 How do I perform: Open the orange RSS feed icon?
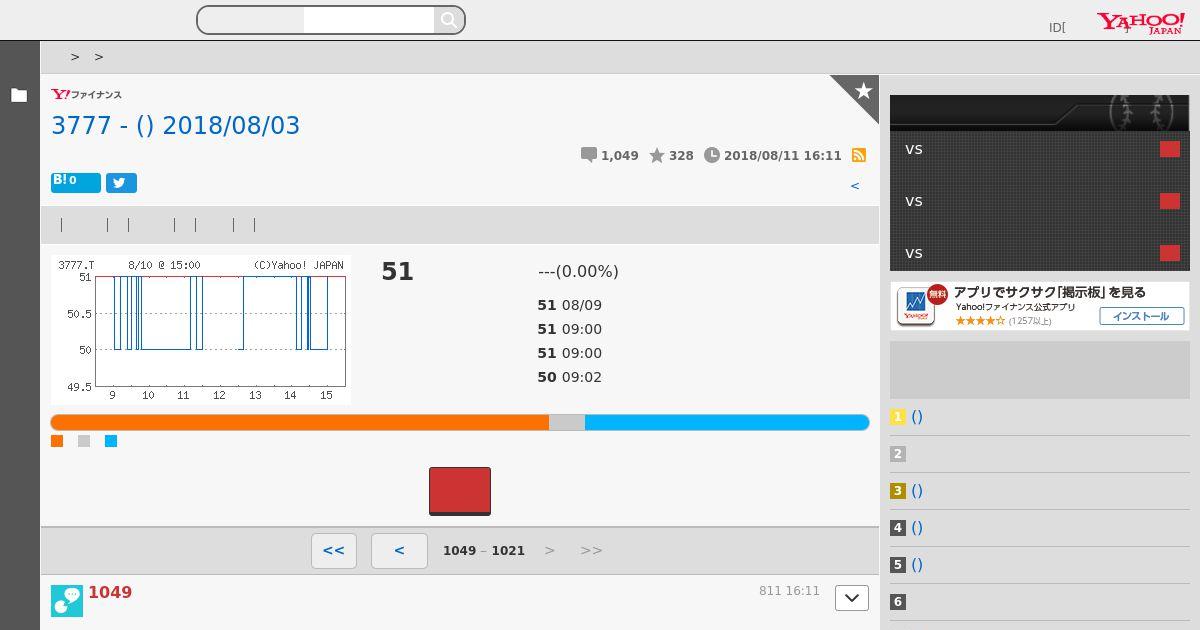(858, 155)
